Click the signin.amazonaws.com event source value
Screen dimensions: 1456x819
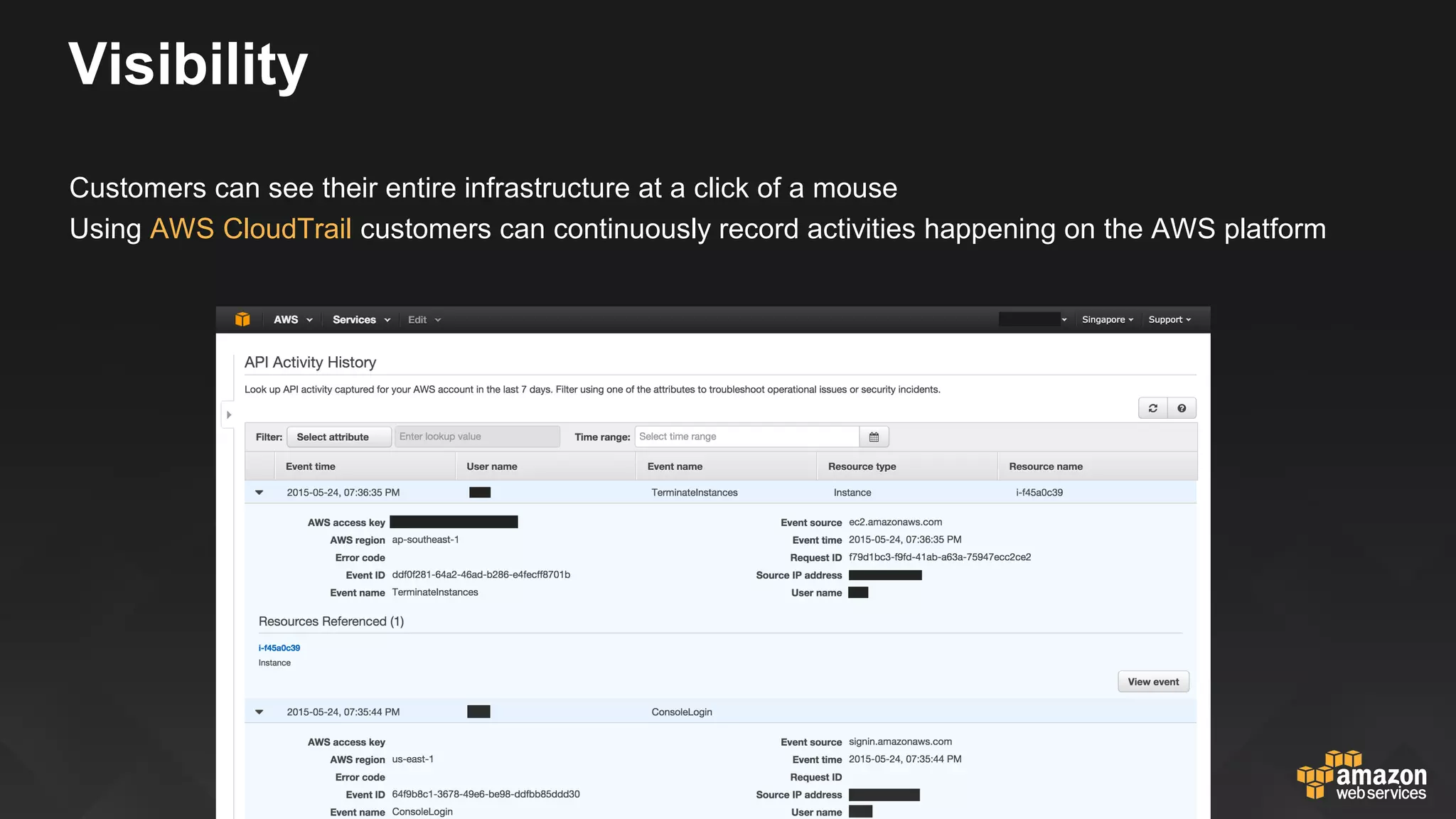tap(900, 742)
